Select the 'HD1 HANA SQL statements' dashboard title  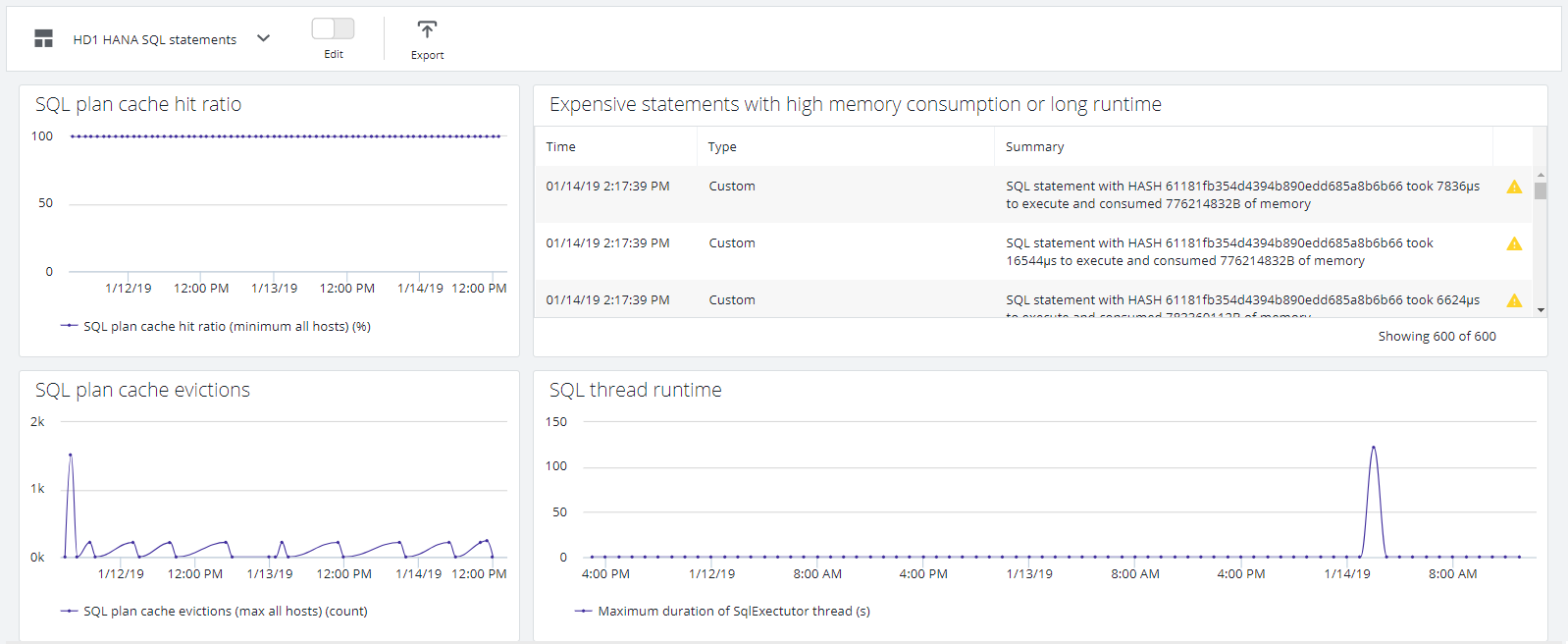(x=155, y=39)
